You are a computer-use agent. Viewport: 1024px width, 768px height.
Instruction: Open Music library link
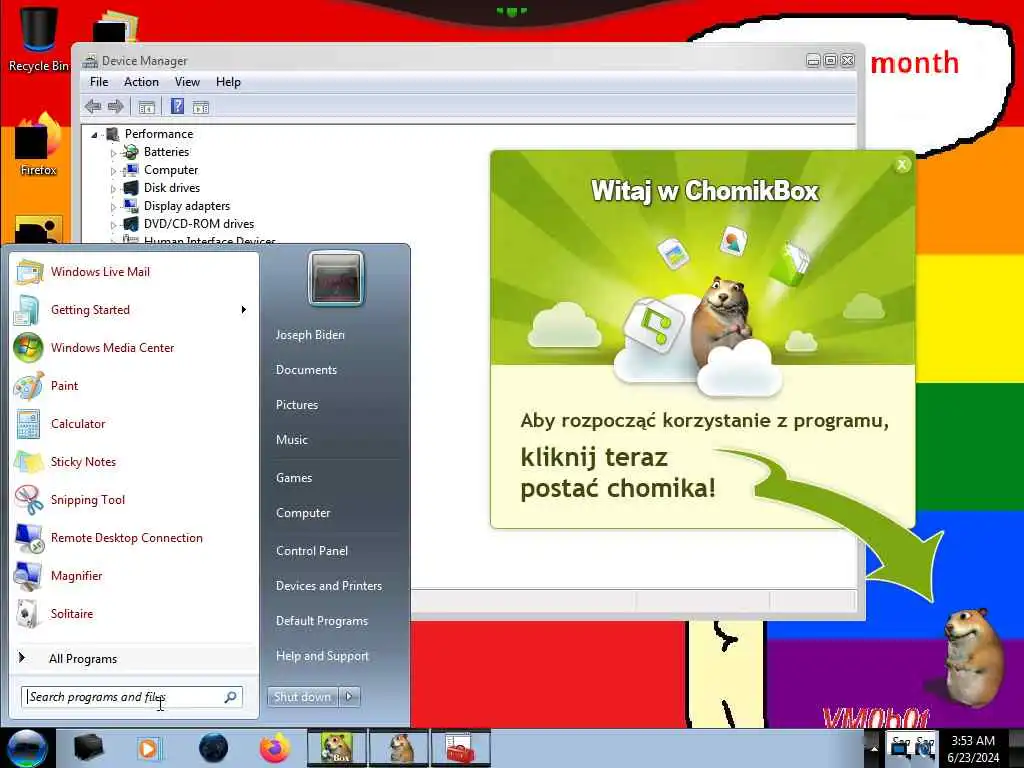291,440
